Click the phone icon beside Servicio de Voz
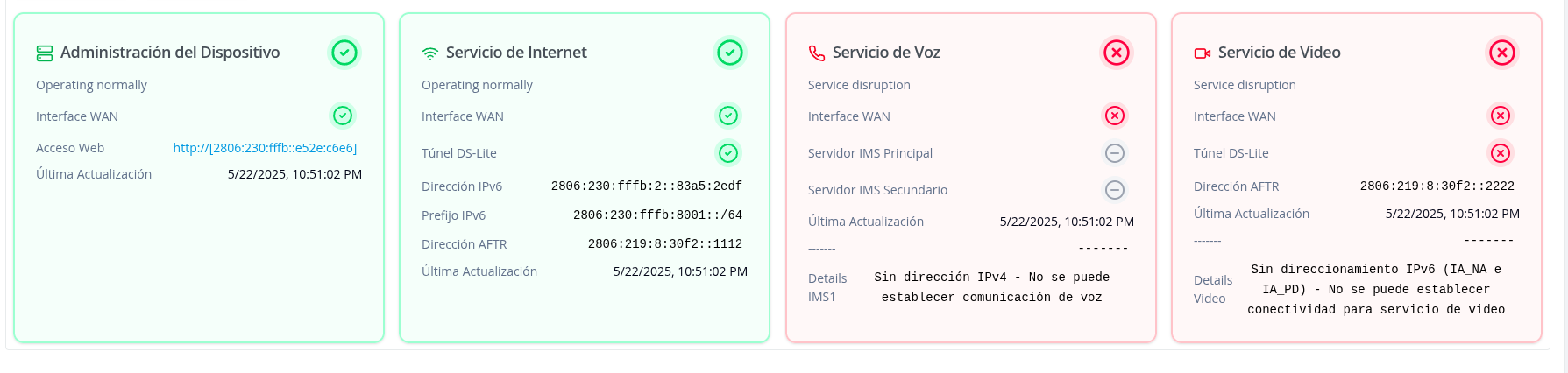This screenshot has height=373, width=1568. click(x=817, y=53)
